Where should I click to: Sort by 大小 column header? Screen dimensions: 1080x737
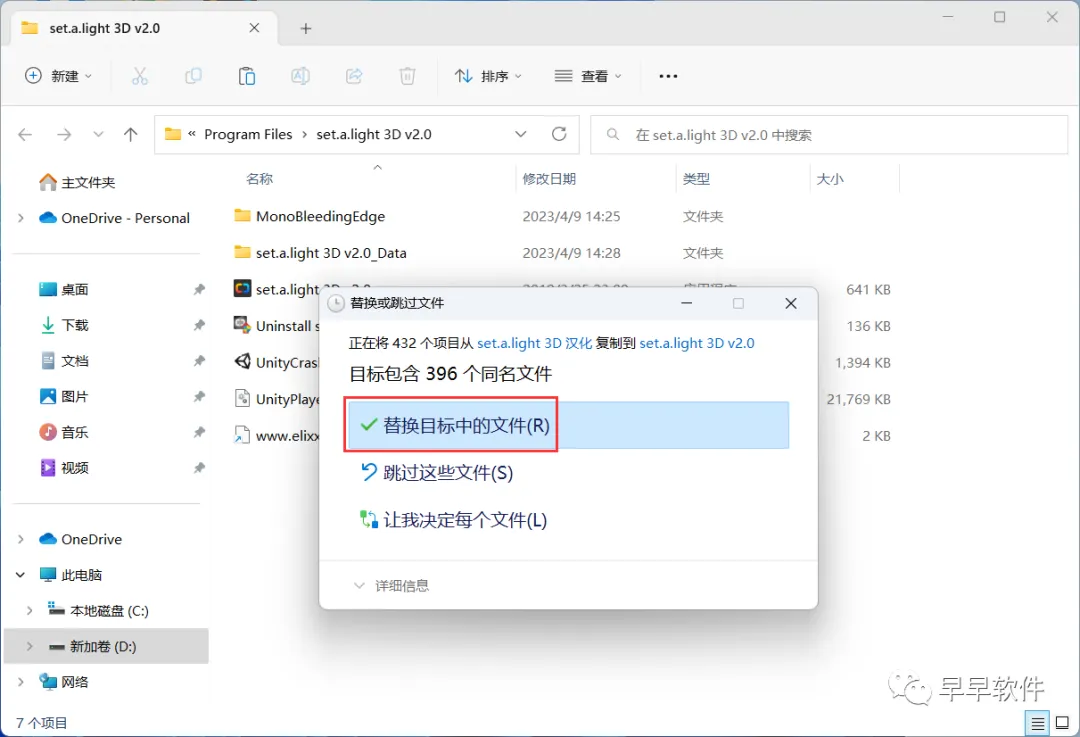click(830, 179)
